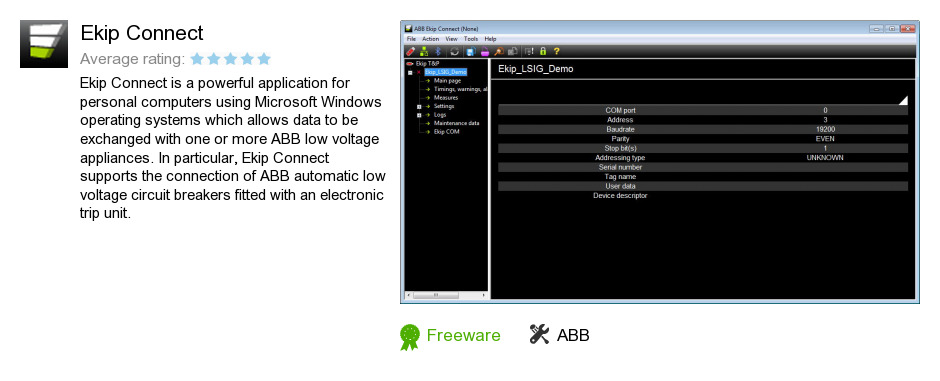Open Timings, warnings tree item

[x=460, y=89]
